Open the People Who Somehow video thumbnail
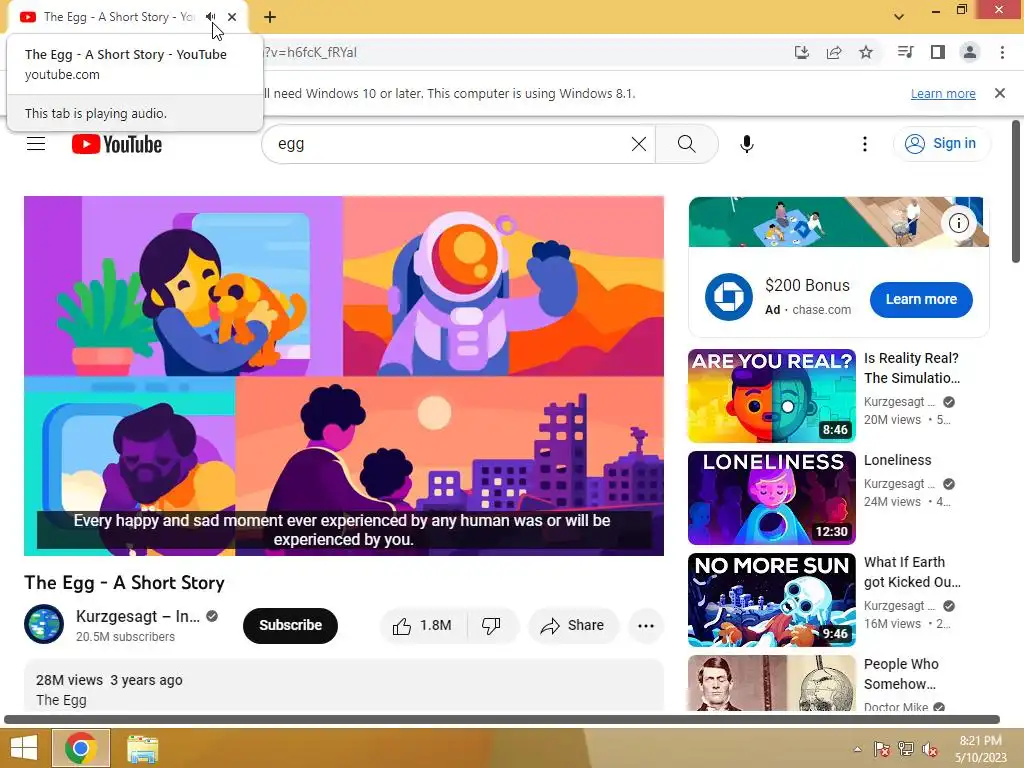1024x768 pixels. point(771,683)
